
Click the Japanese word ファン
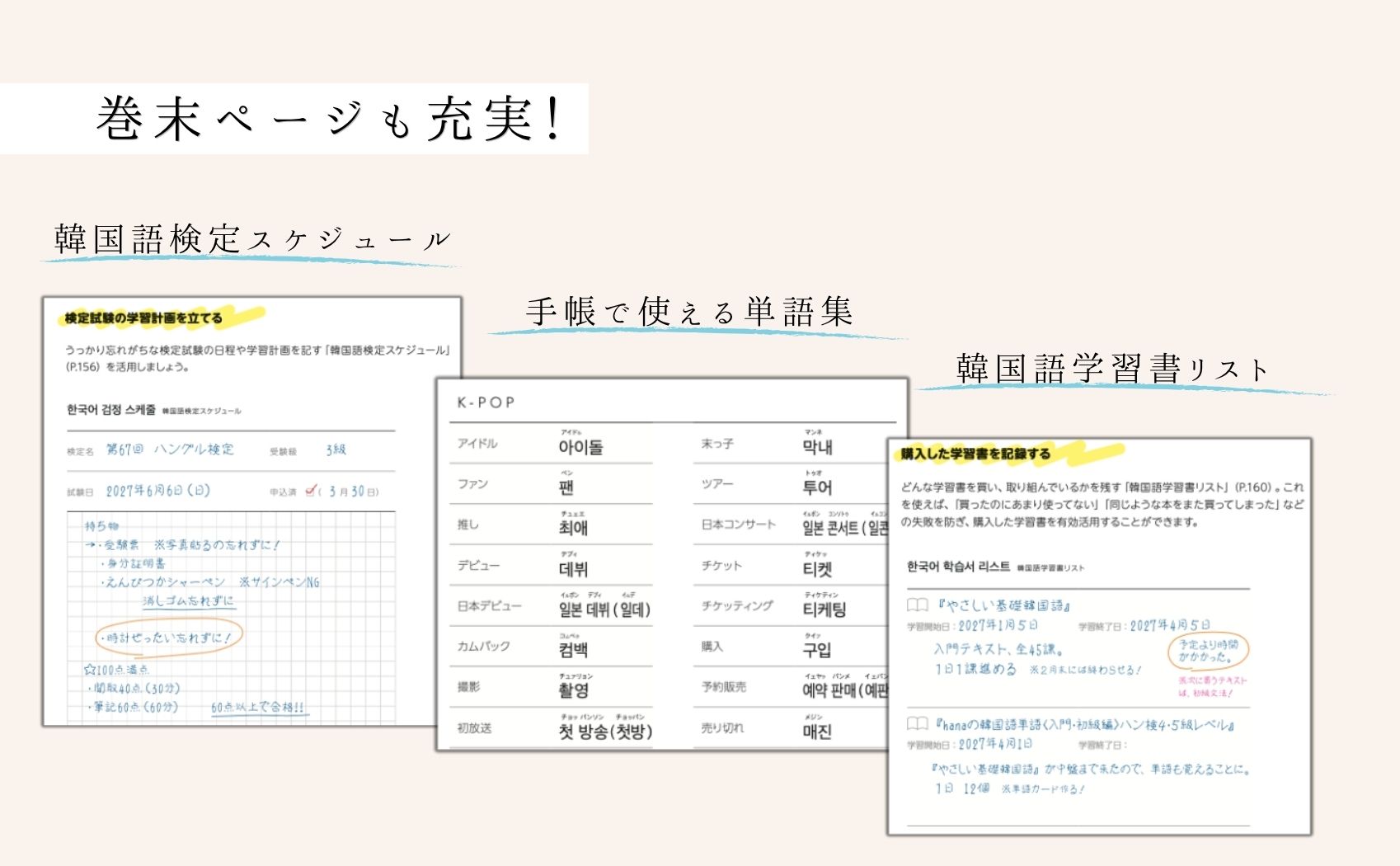coord(472,484)
